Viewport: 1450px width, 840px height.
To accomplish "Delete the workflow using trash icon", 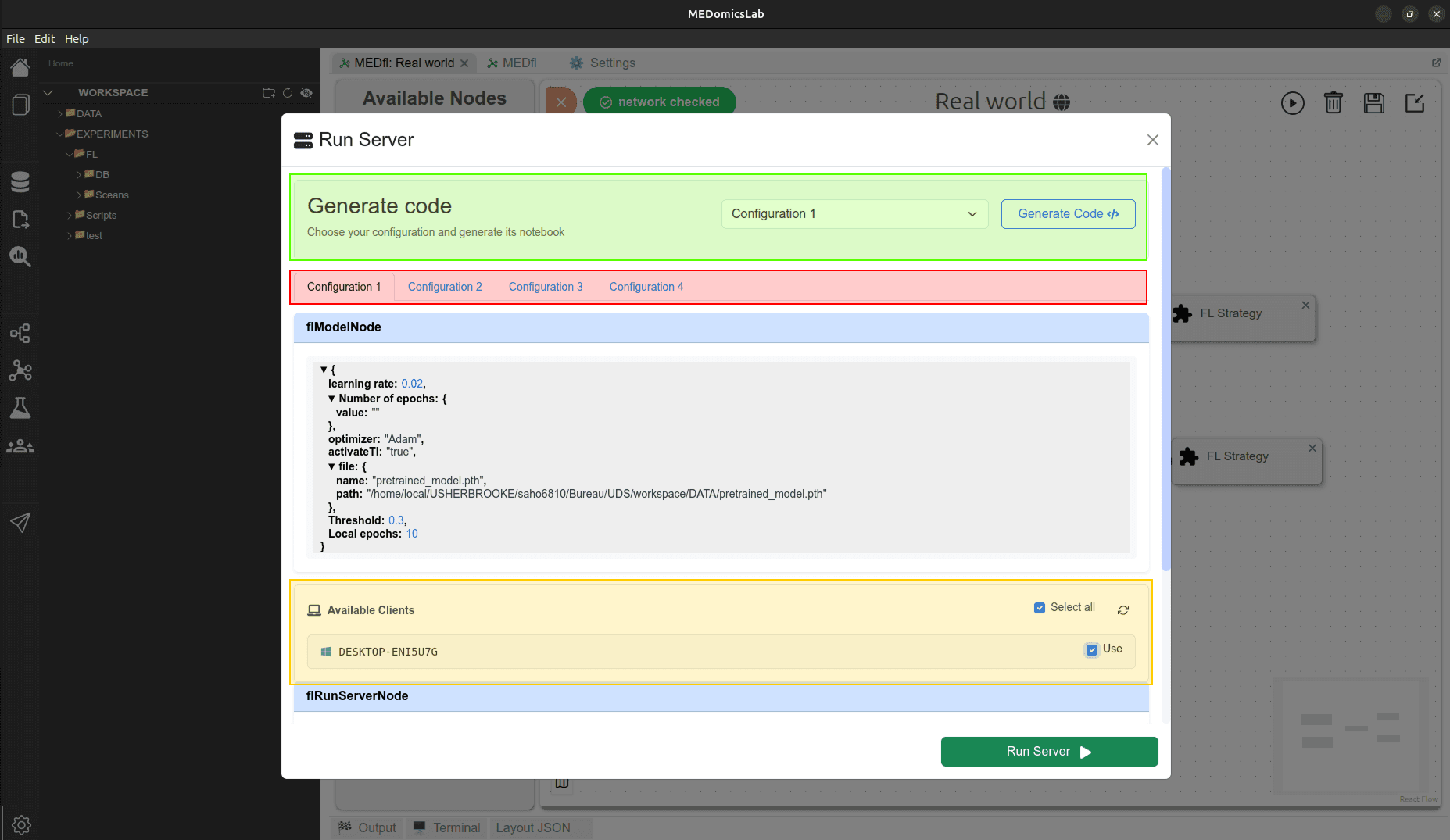I will (x=1334, y=102).
